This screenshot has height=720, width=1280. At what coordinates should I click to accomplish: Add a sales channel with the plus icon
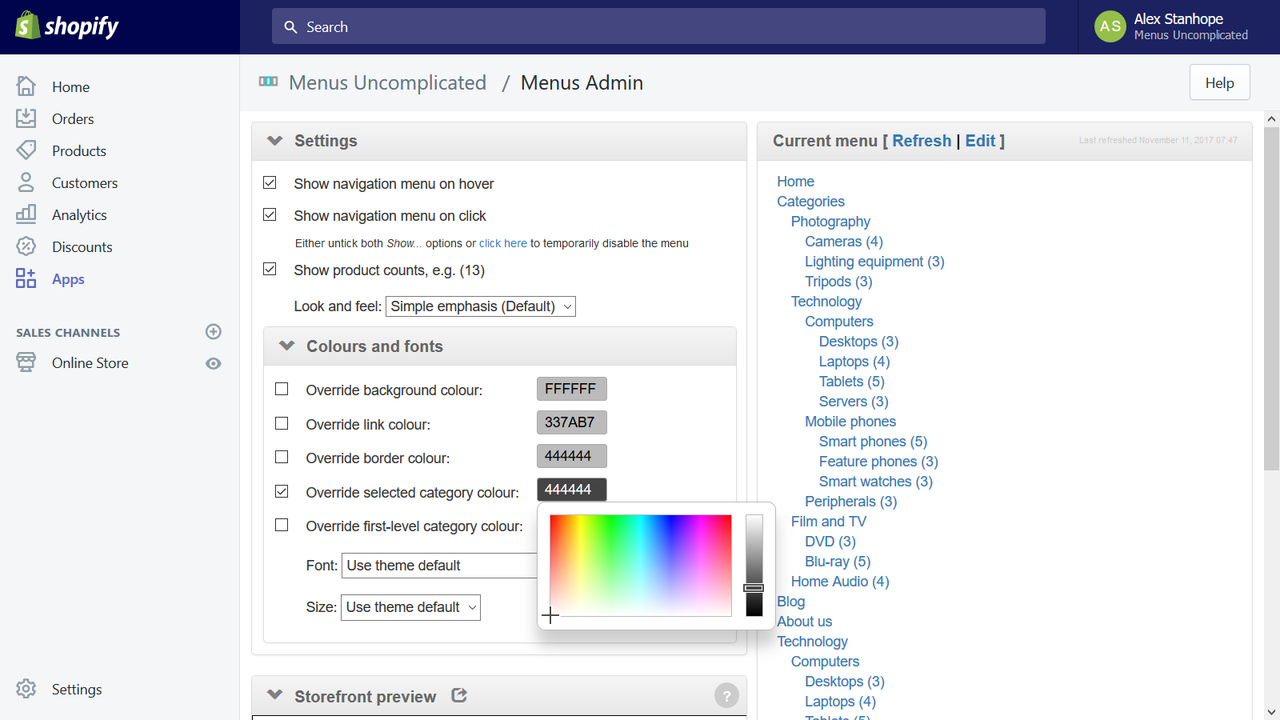click(213, 332)
